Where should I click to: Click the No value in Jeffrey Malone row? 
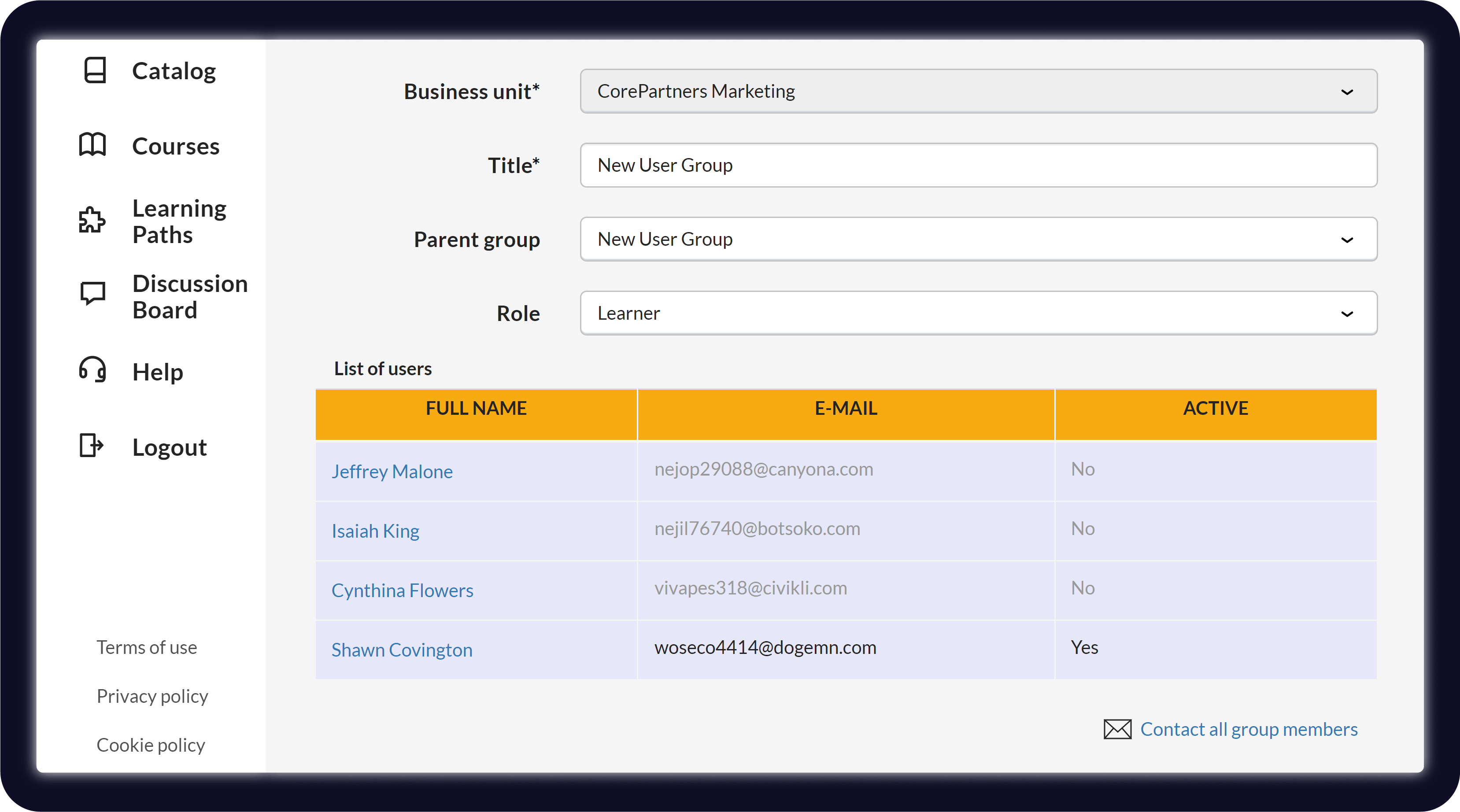click(1083, 469)
